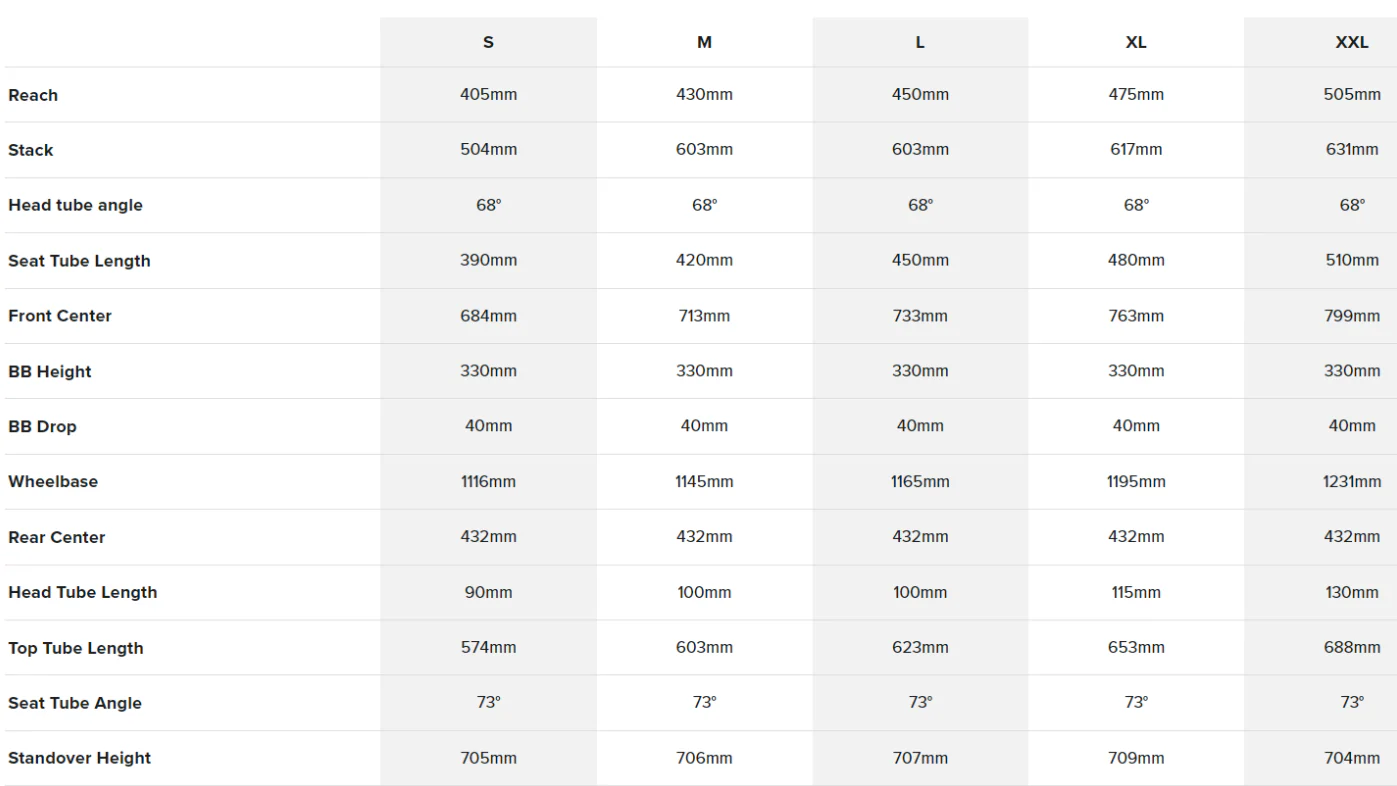Select the 405mm Reach value for S
The width and height of the screenshot is (1397, 786).
pyautogui.click(x=488, y=94)
